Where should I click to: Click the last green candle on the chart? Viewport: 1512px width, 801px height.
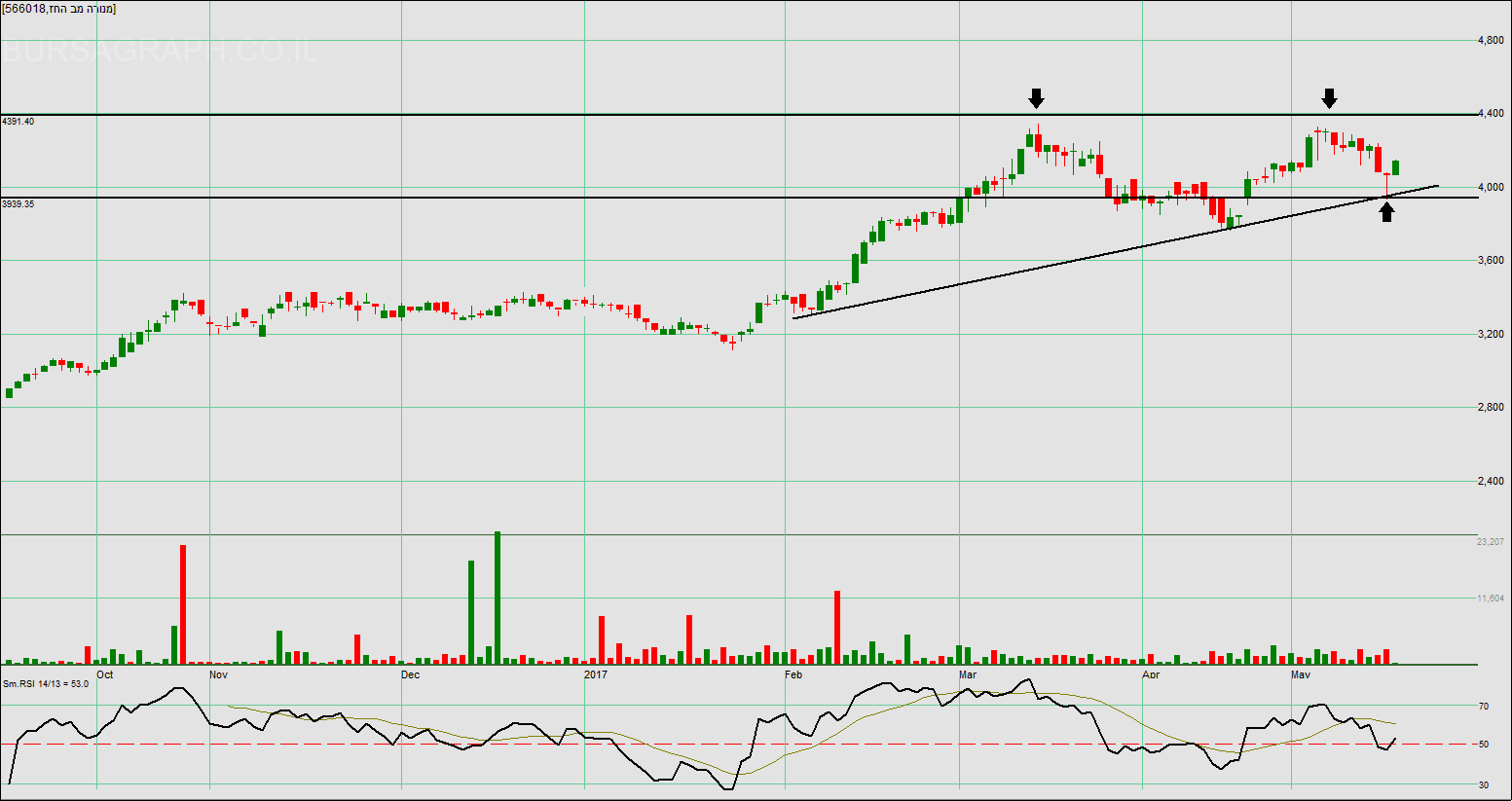[1396, 167]
